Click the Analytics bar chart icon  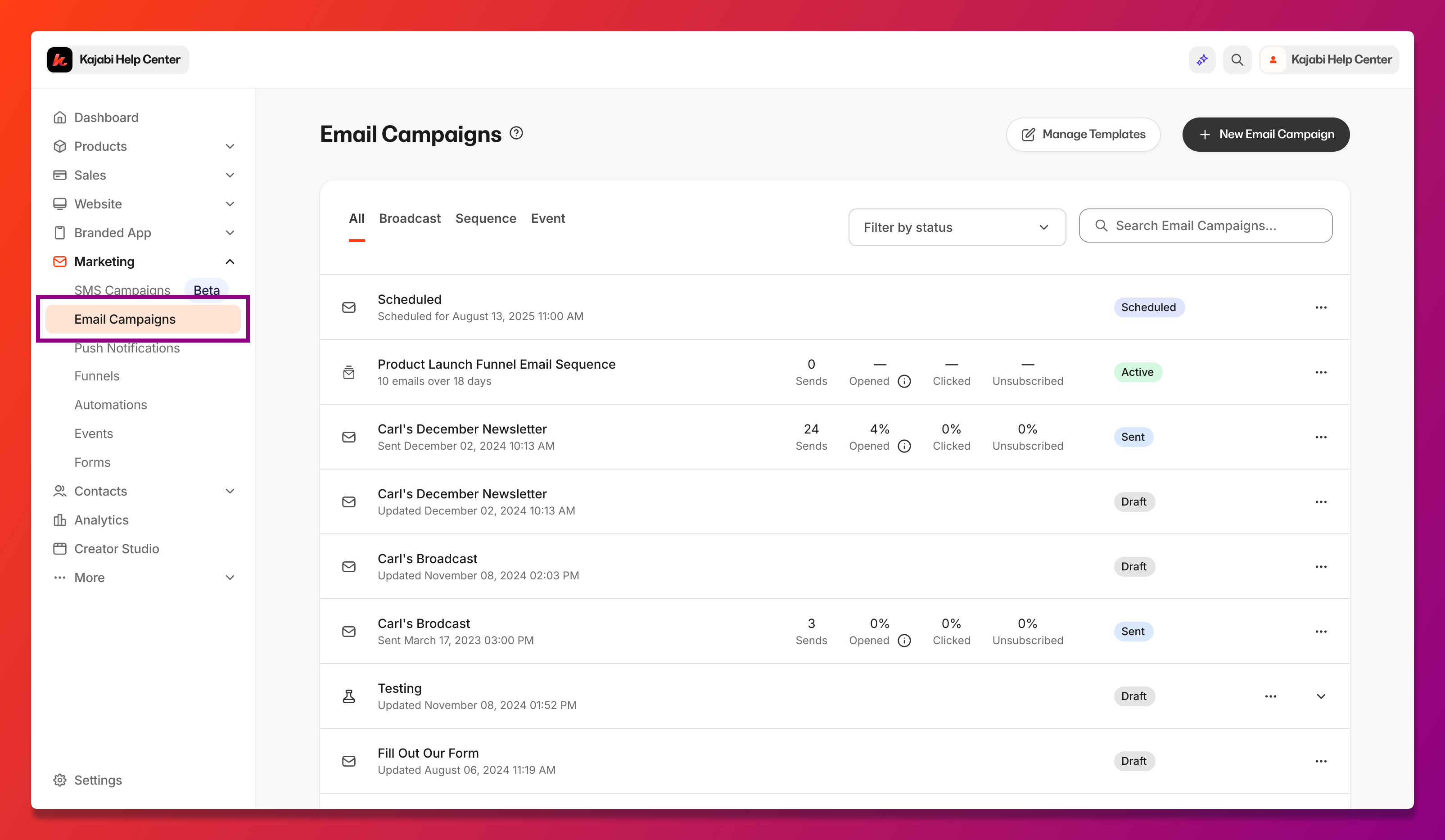coord(59,520)
